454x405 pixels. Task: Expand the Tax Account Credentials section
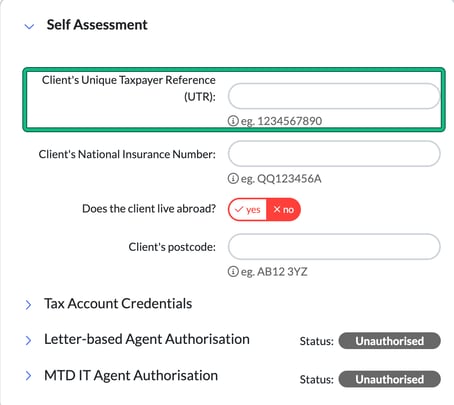click(29, 305)
